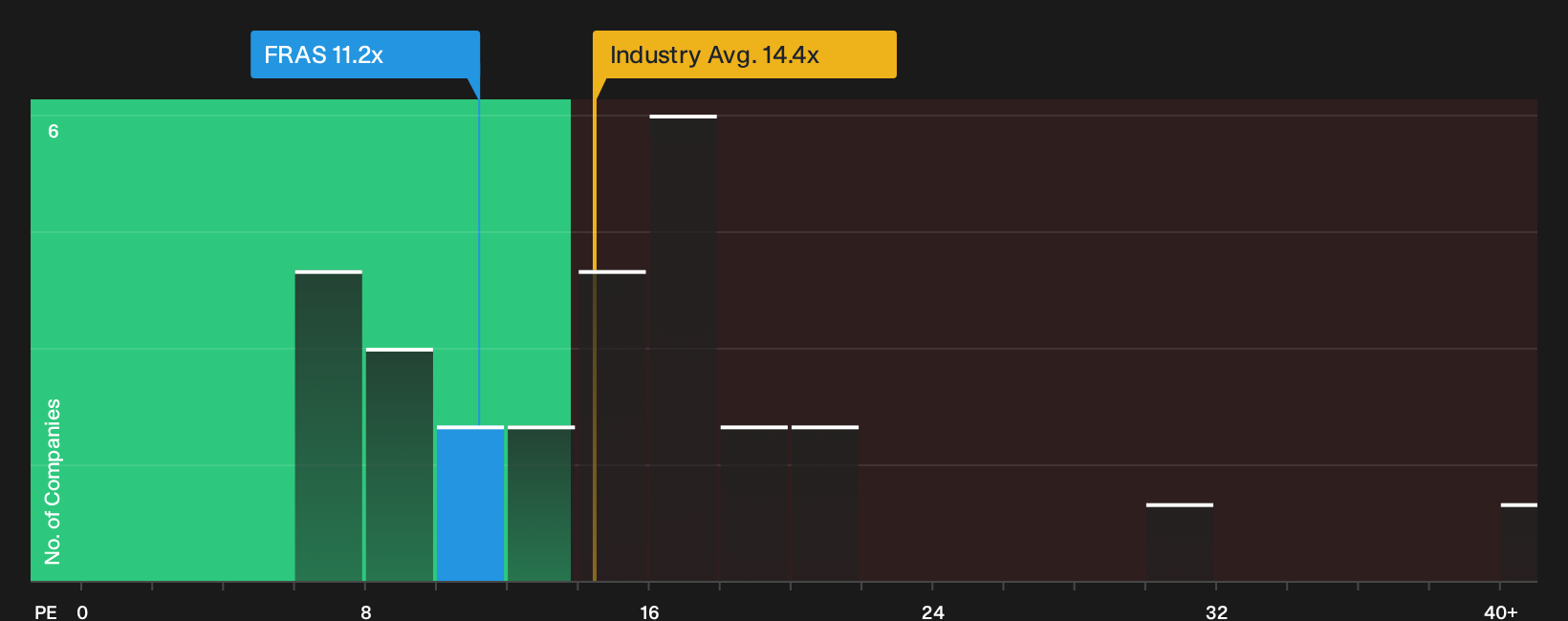
Task: Click the x-axis label 32
Action: point(1216,612)
